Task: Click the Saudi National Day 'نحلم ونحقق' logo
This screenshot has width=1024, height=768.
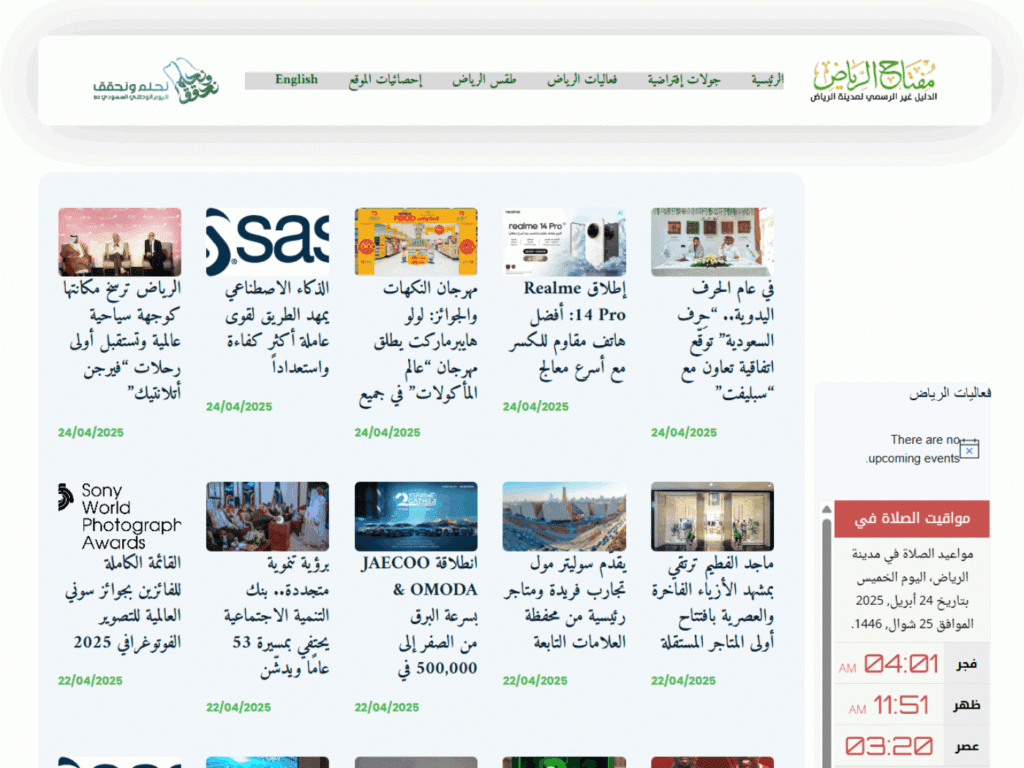Action: click(x=158, y=80)
